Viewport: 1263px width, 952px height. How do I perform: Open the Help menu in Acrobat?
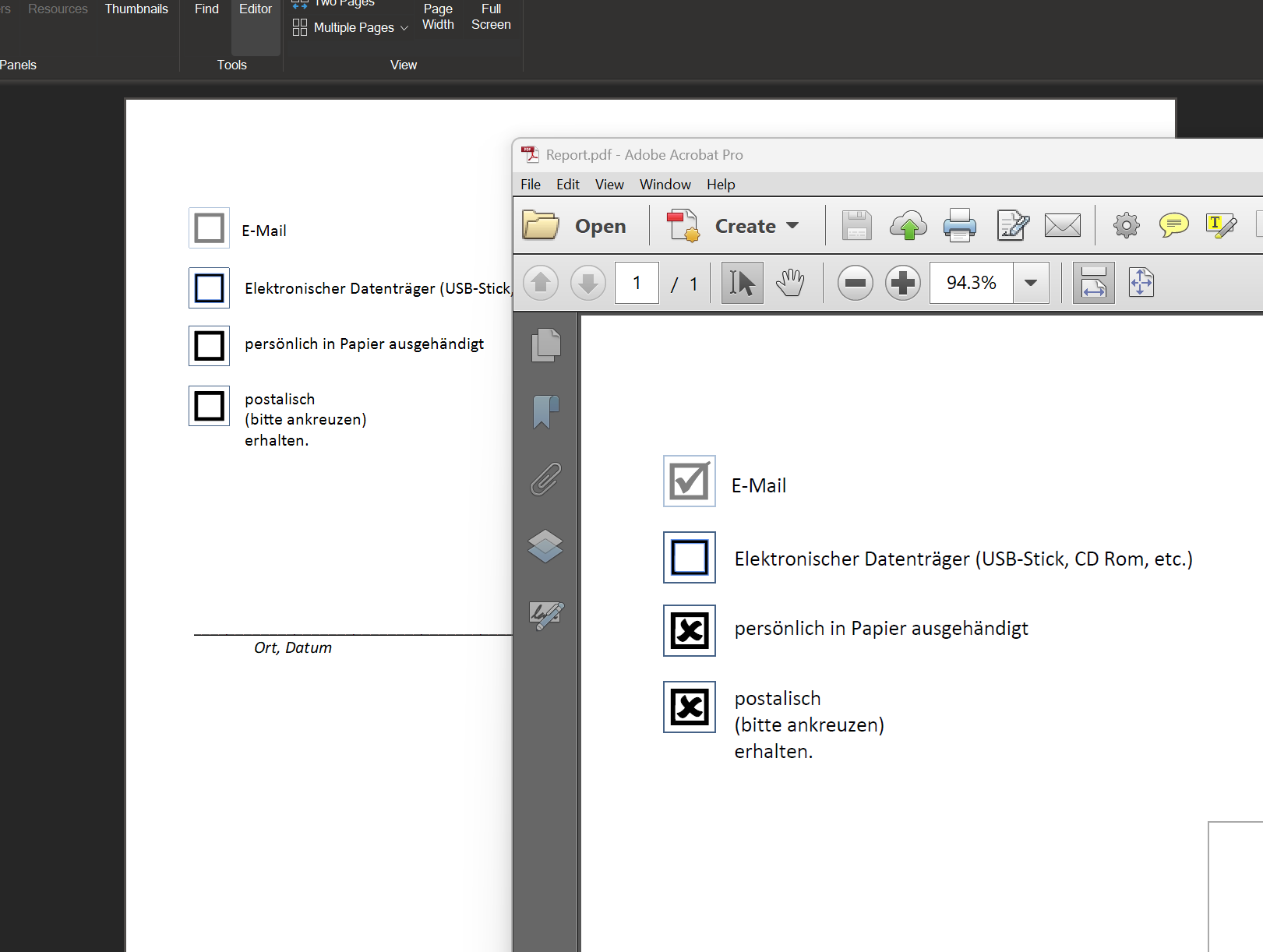coord(721,185)
